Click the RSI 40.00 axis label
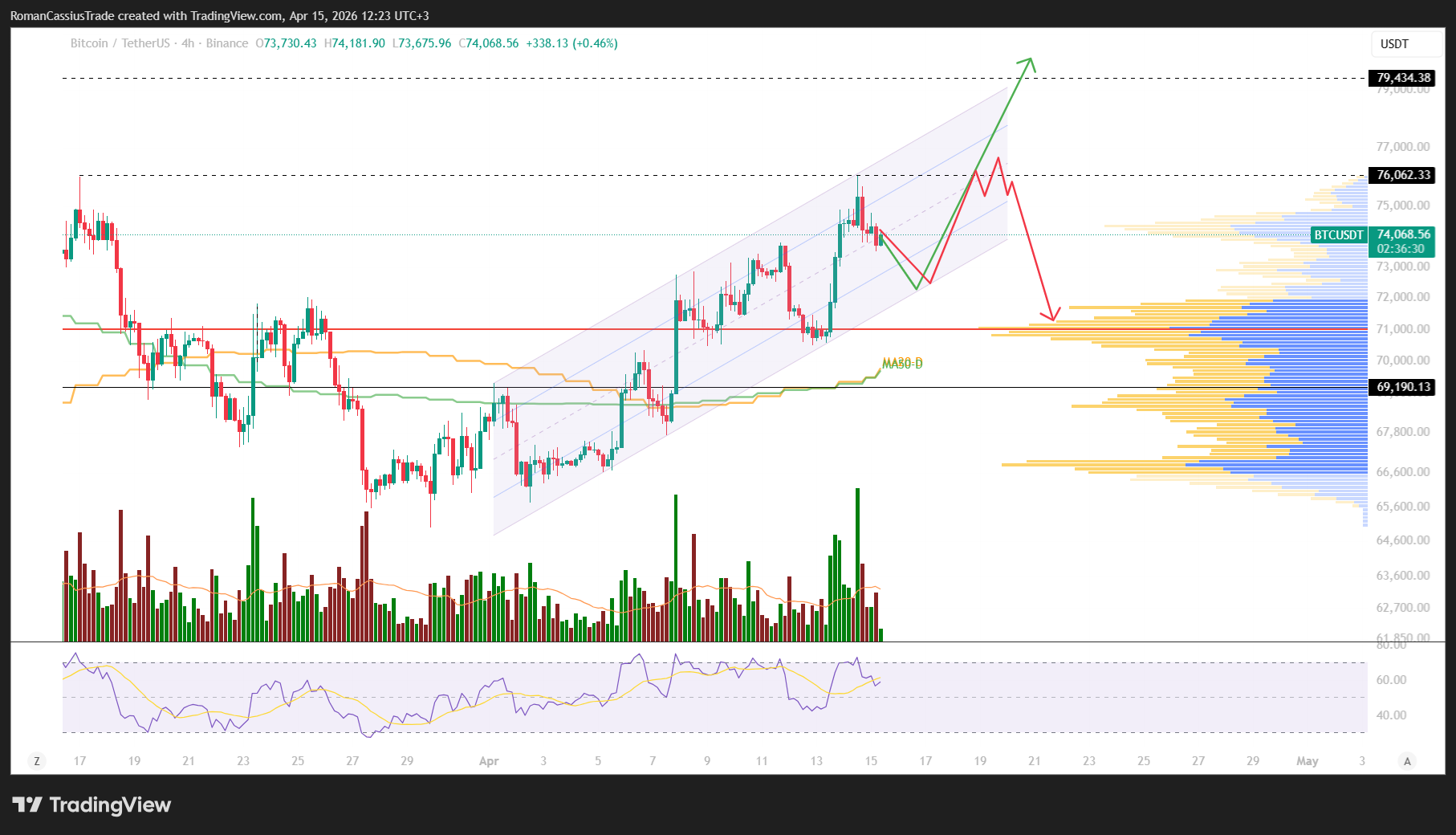The height and width of the screenshot is (835, 1456). tap(1391, 715)
